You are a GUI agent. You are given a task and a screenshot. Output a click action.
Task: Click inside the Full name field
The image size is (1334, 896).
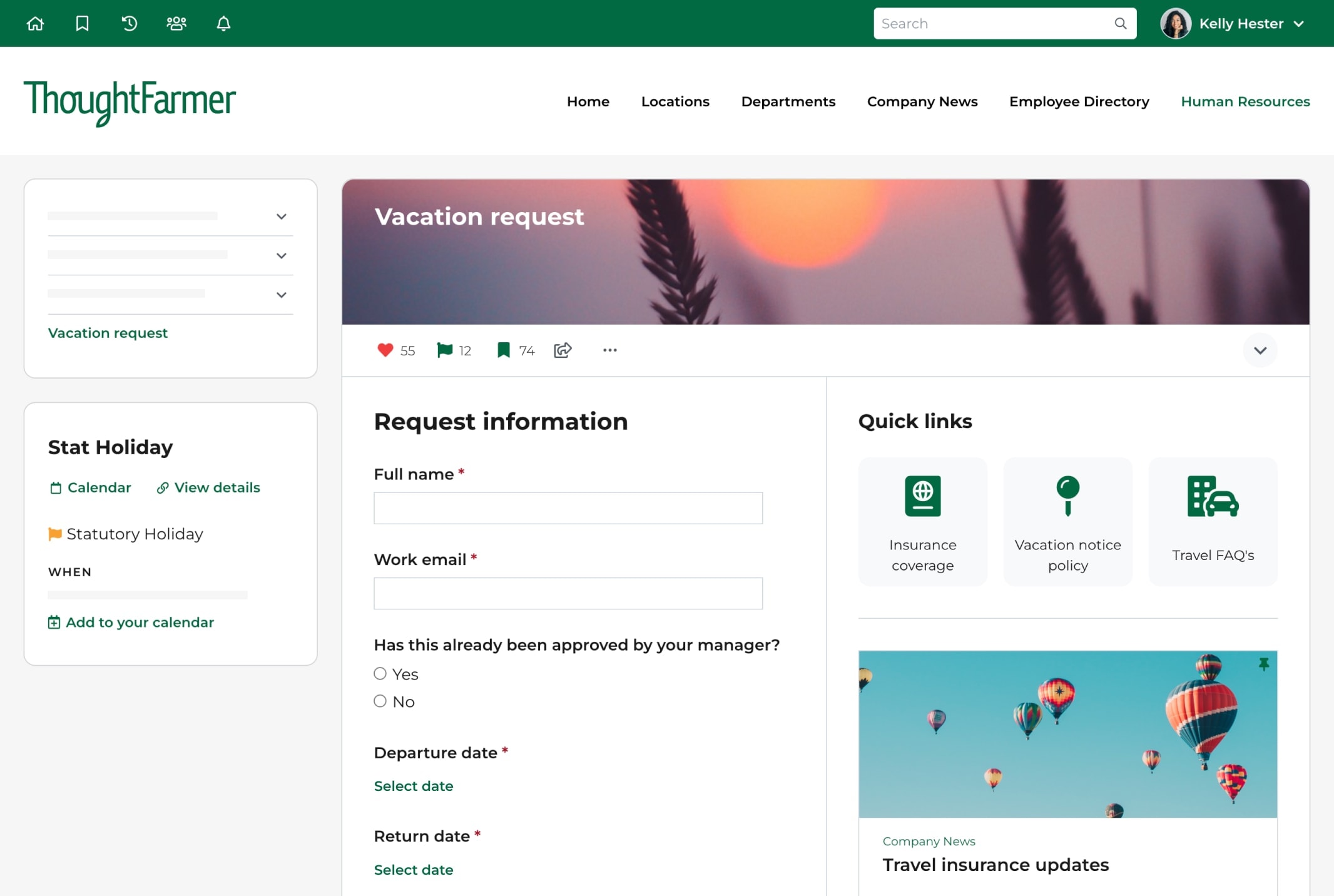(567, 508)
